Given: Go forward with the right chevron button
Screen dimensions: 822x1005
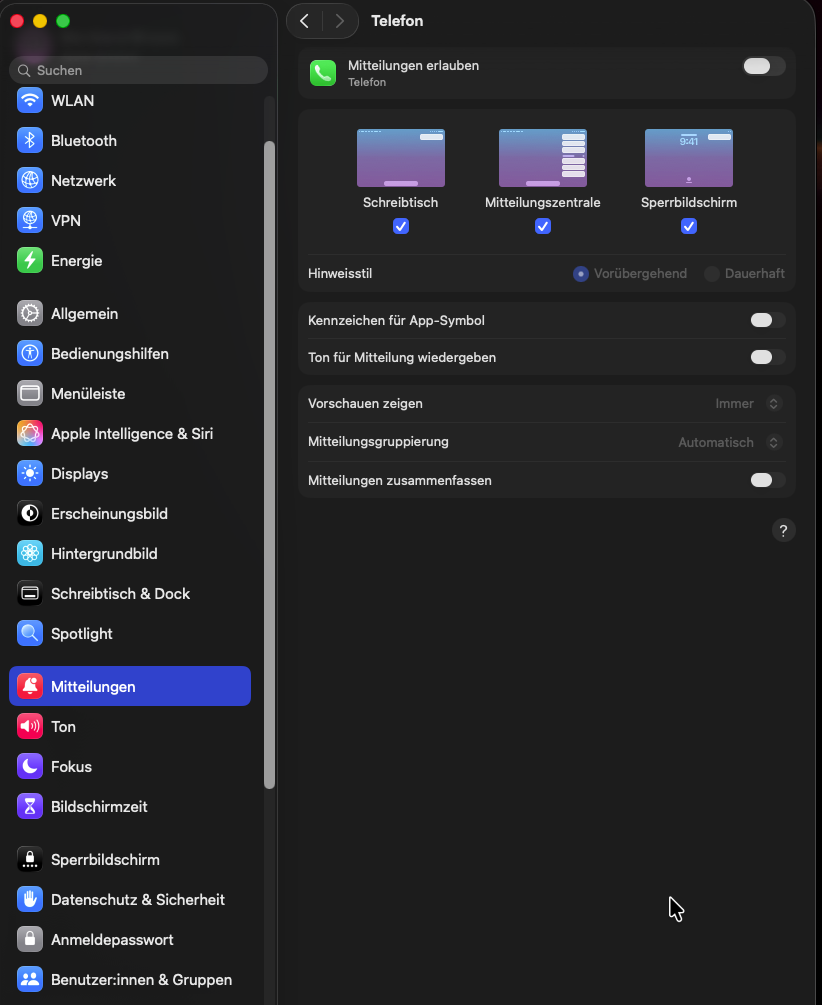Looking at the screenshot, I should (x=340, y=21).
